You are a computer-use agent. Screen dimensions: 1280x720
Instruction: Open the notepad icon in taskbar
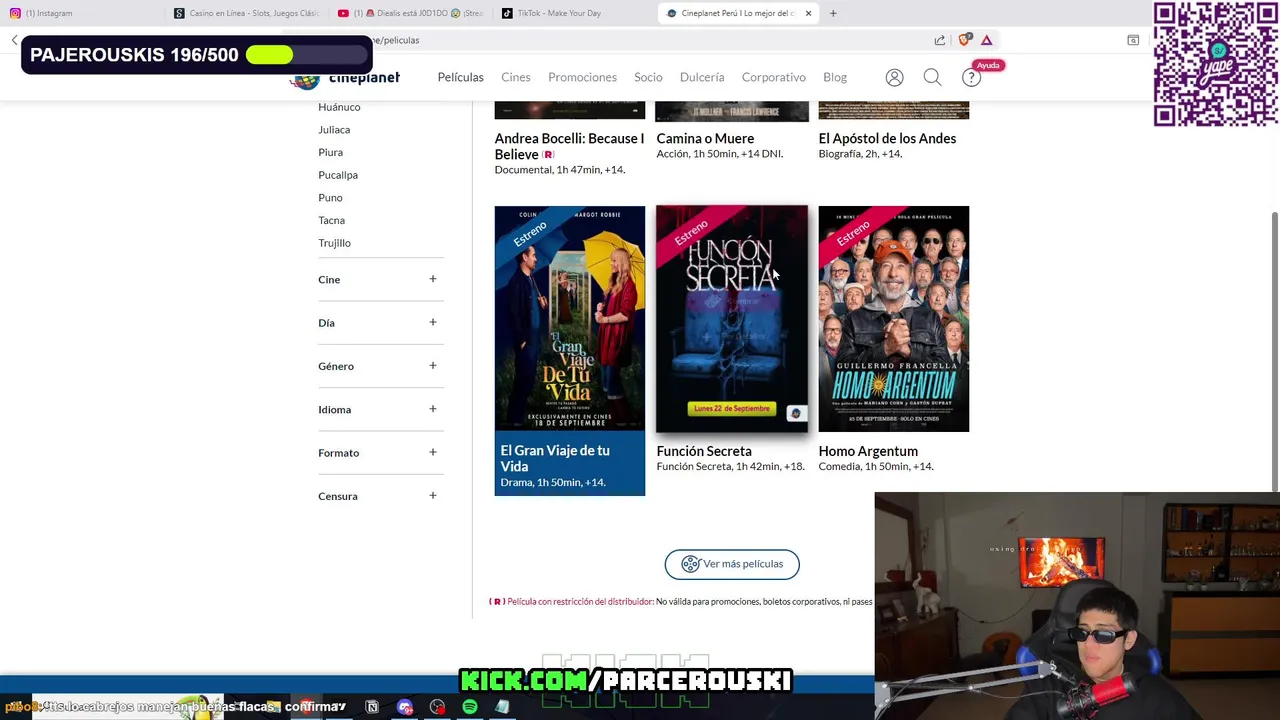[502, 707]
